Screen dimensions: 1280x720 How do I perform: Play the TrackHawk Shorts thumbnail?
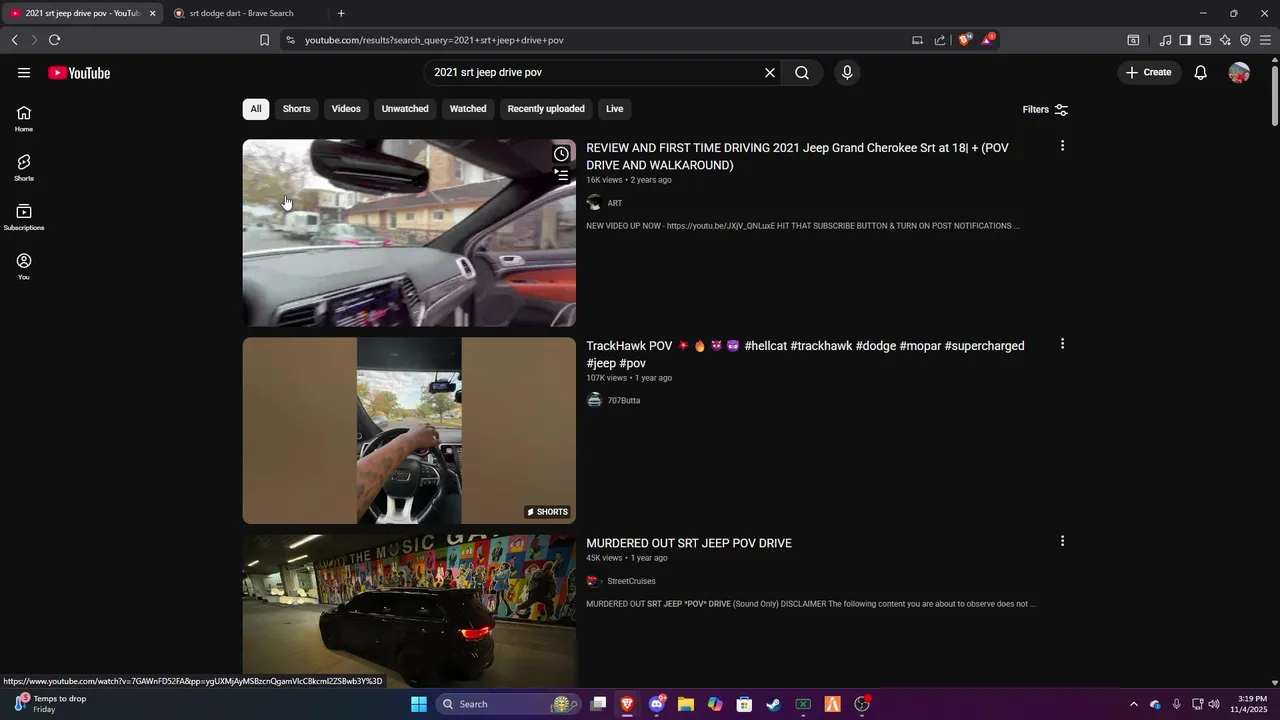pos(409,431)
